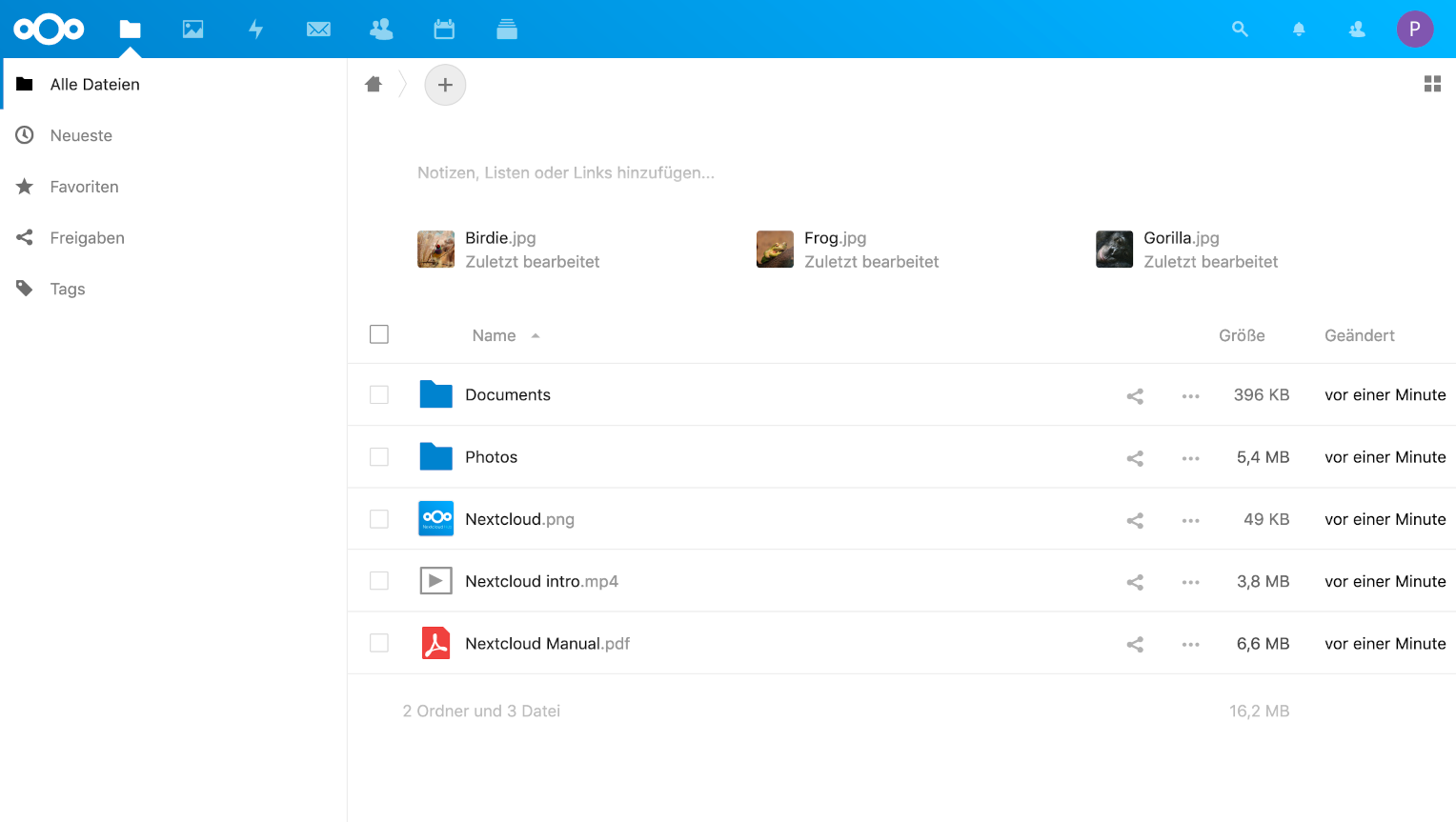This screenshot has width=1456, height=822.
Task: Open the notifications bell icon
Action: pyautogui.click(x=1298, y=30)
